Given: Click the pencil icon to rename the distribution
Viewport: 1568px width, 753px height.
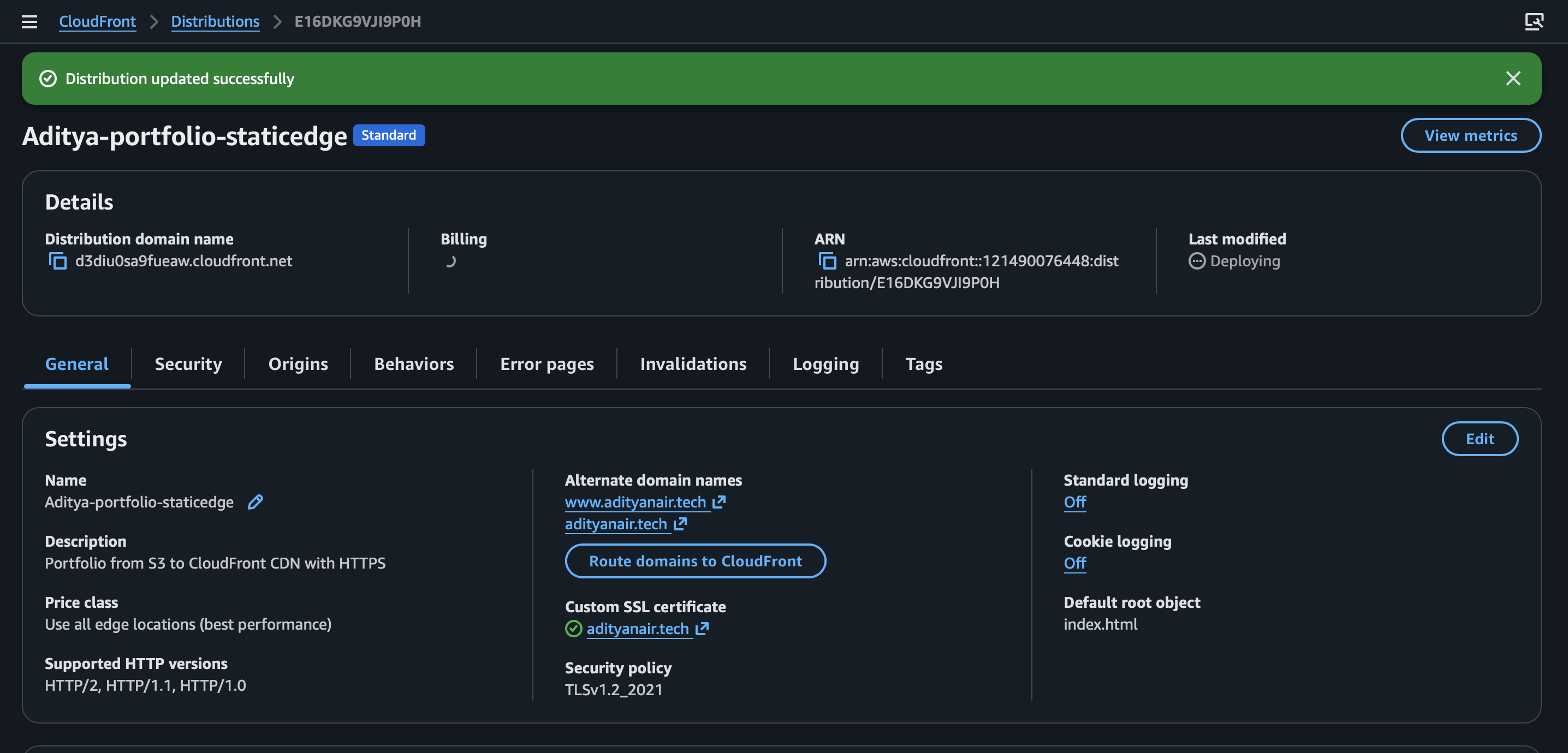Looking at the screenshot, I should coord(255,502).
